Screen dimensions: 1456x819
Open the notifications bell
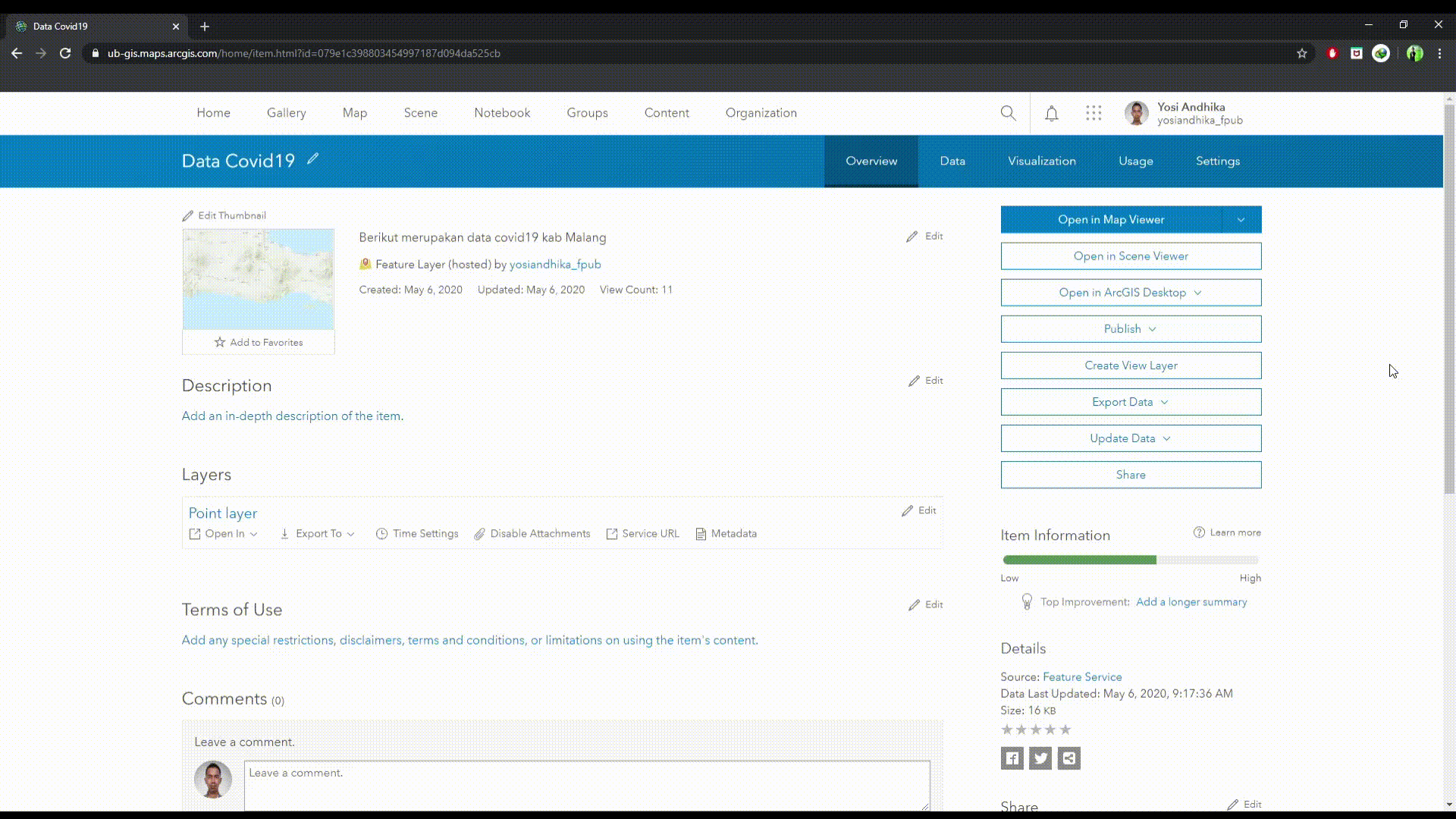coord(1051,113)
